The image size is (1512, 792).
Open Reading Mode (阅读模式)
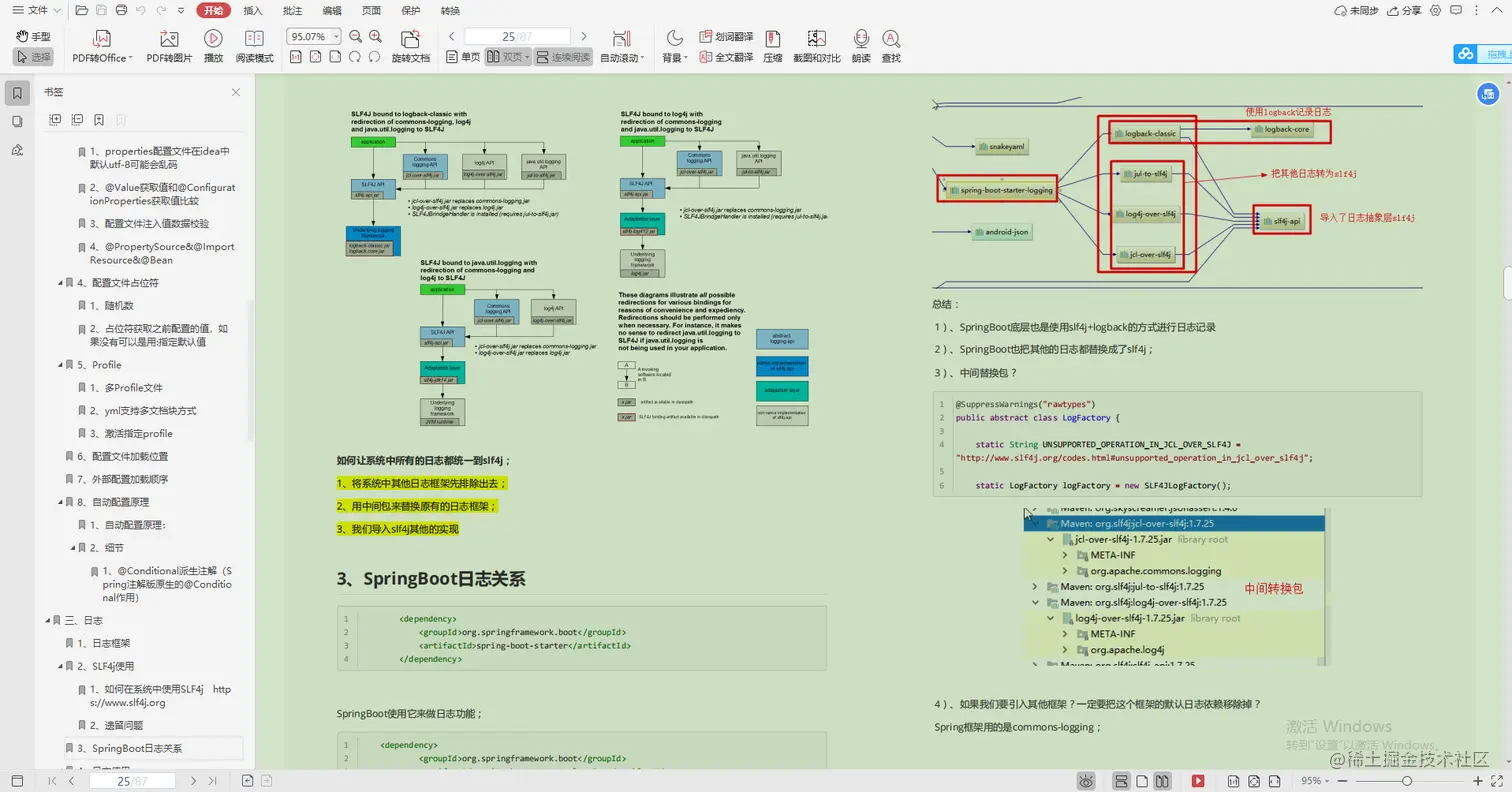[x=254, y=47]
